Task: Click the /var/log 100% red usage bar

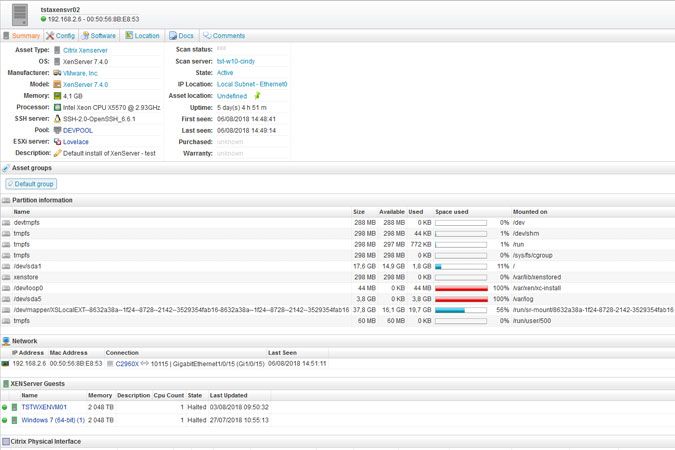Action: [461, 299]
